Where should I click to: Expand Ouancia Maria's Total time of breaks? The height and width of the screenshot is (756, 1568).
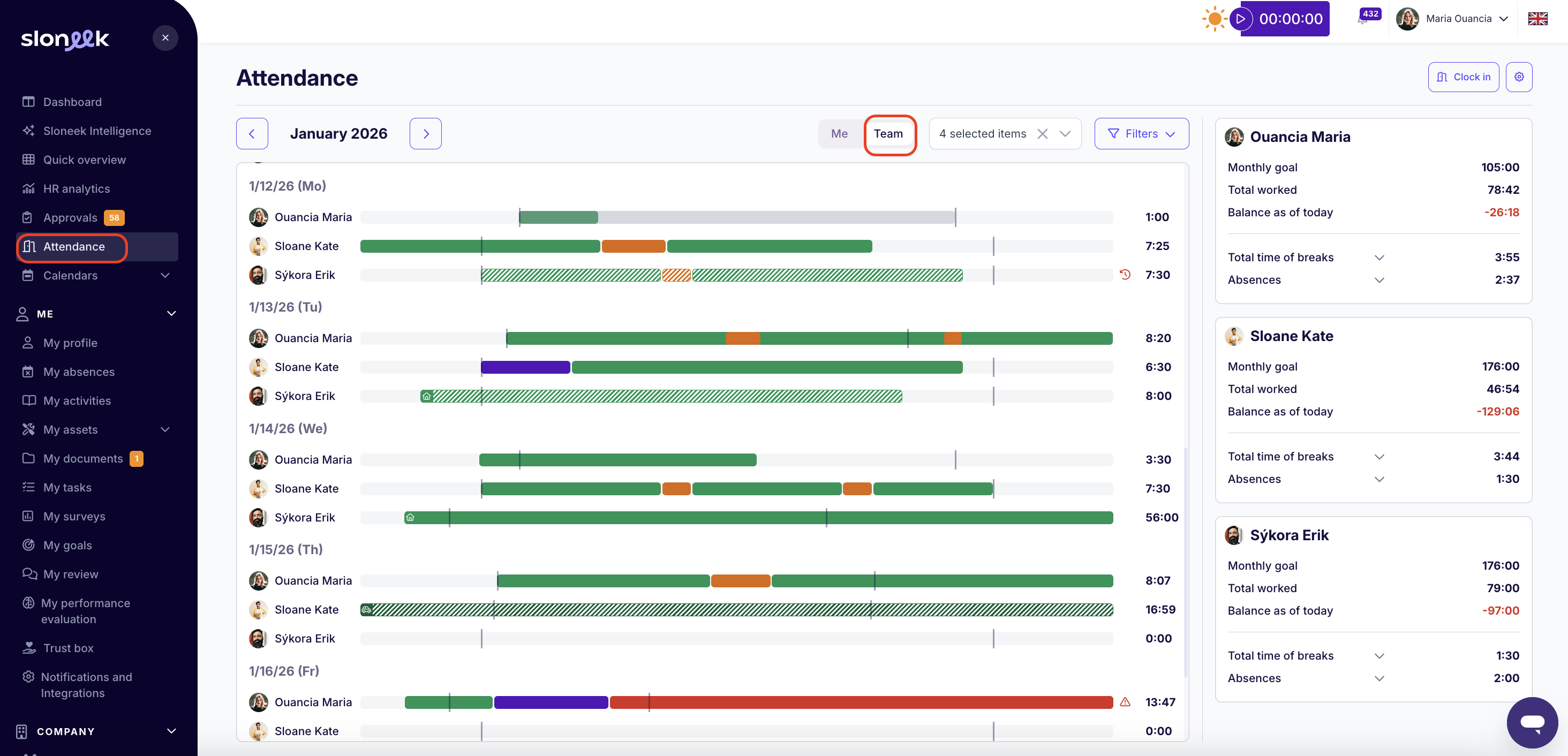[x=1379, y=258]
